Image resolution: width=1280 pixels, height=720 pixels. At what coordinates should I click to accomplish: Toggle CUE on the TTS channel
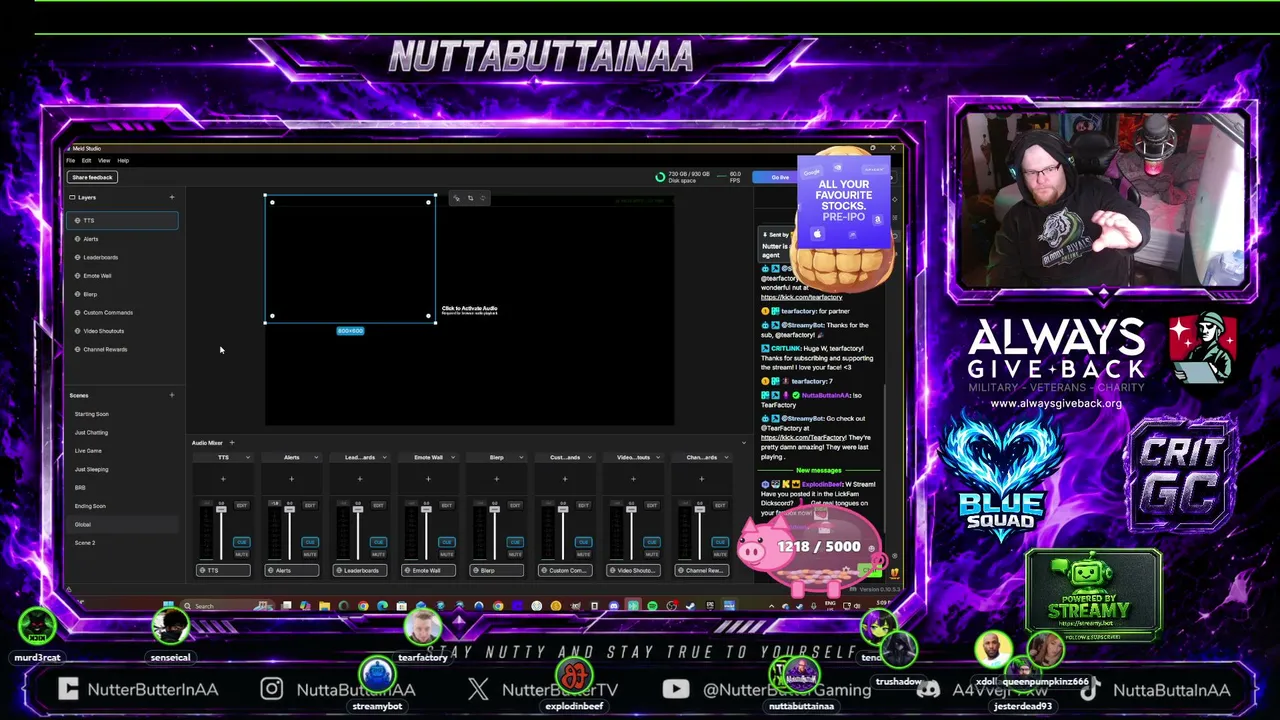(x=241, y=542)
